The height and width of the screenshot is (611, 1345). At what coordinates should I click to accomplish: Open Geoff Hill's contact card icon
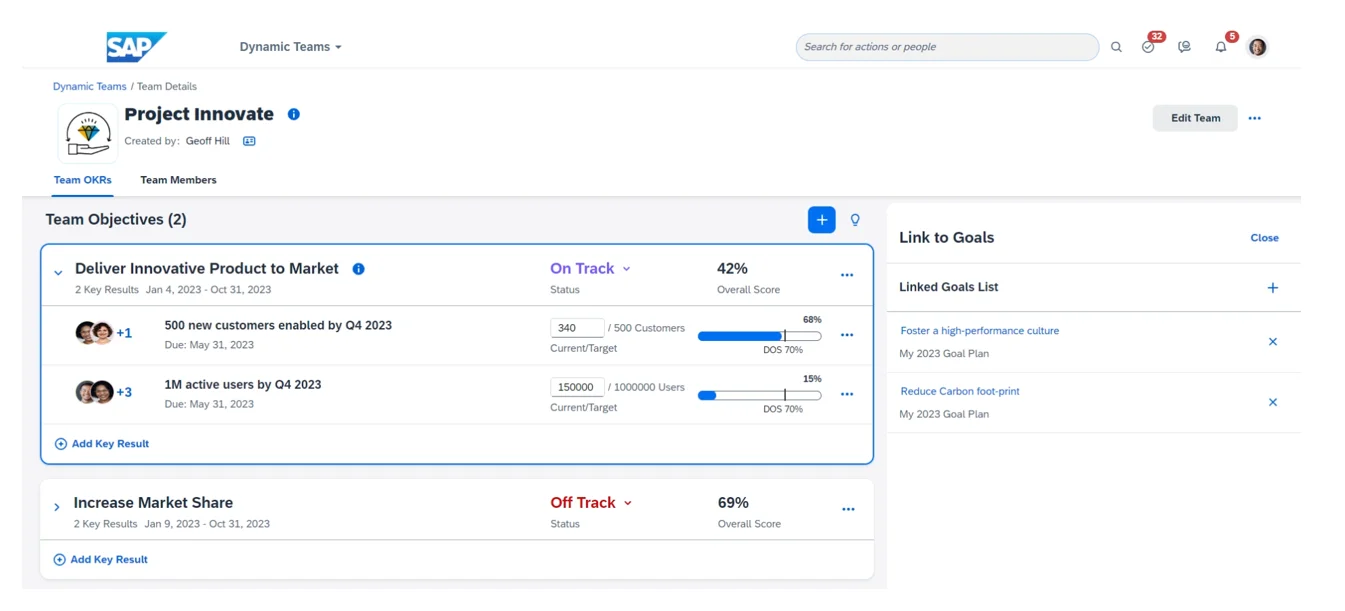(249, 141)
